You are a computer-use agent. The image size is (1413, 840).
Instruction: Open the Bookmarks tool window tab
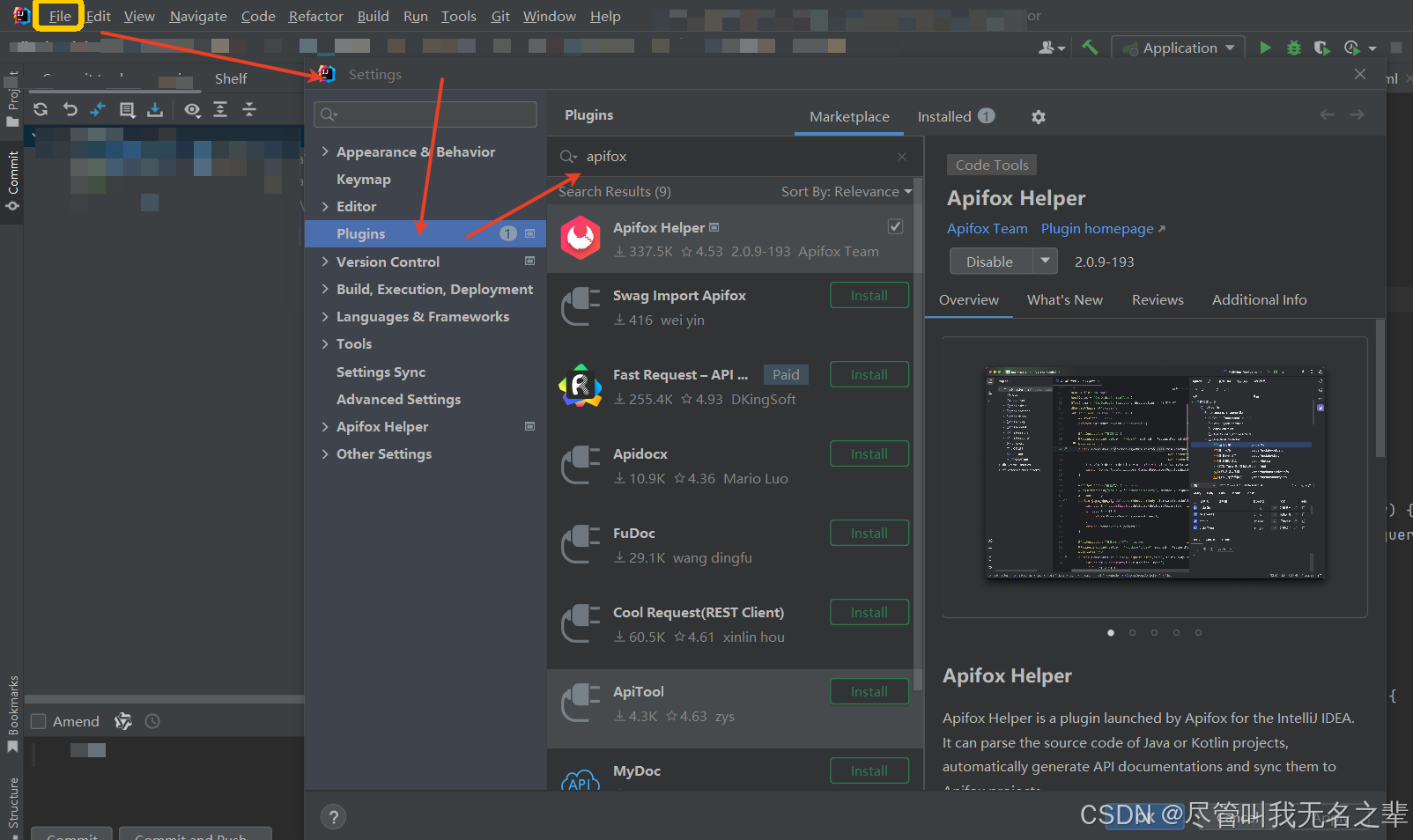click(x=12, y=713)
